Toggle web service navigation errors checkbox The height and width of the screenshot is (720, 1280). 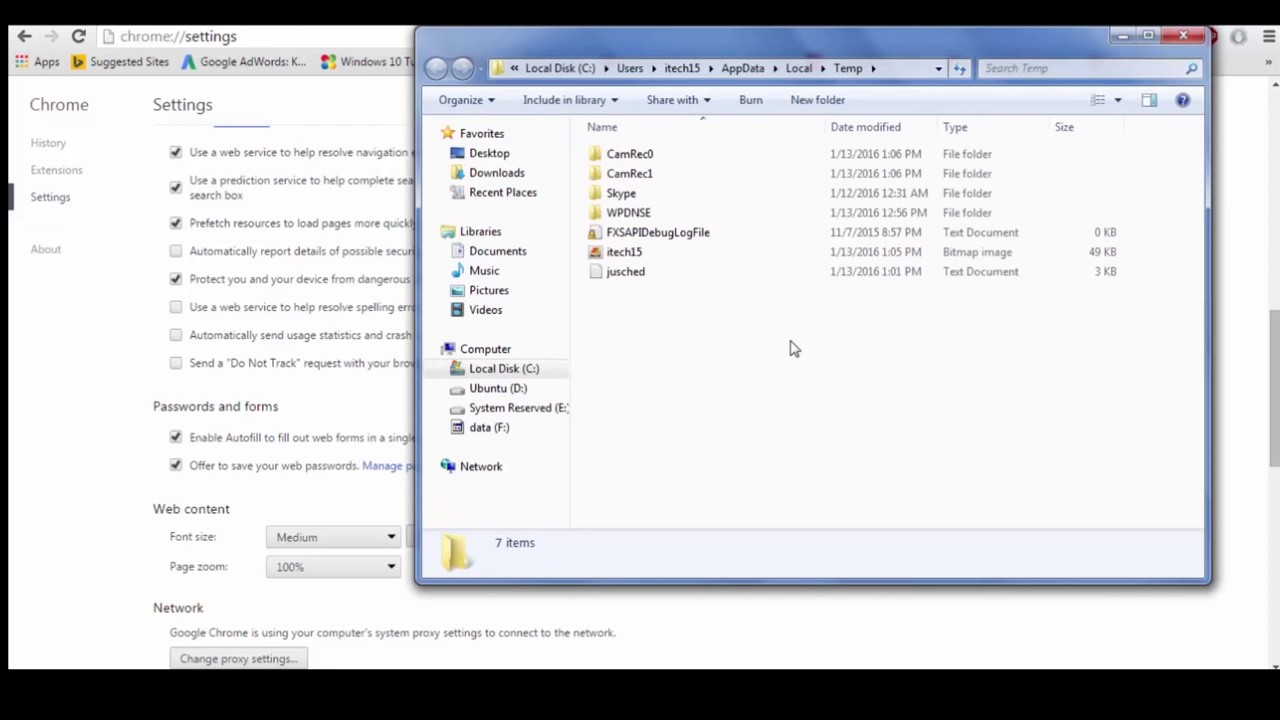[x=176, y=152]
